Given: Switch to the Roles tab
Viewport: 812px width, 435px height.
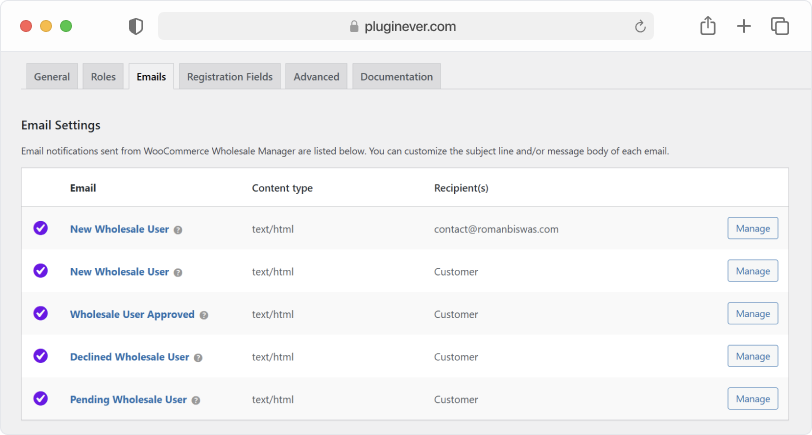Looking at the screenshot, I should [x=103, y=77].
